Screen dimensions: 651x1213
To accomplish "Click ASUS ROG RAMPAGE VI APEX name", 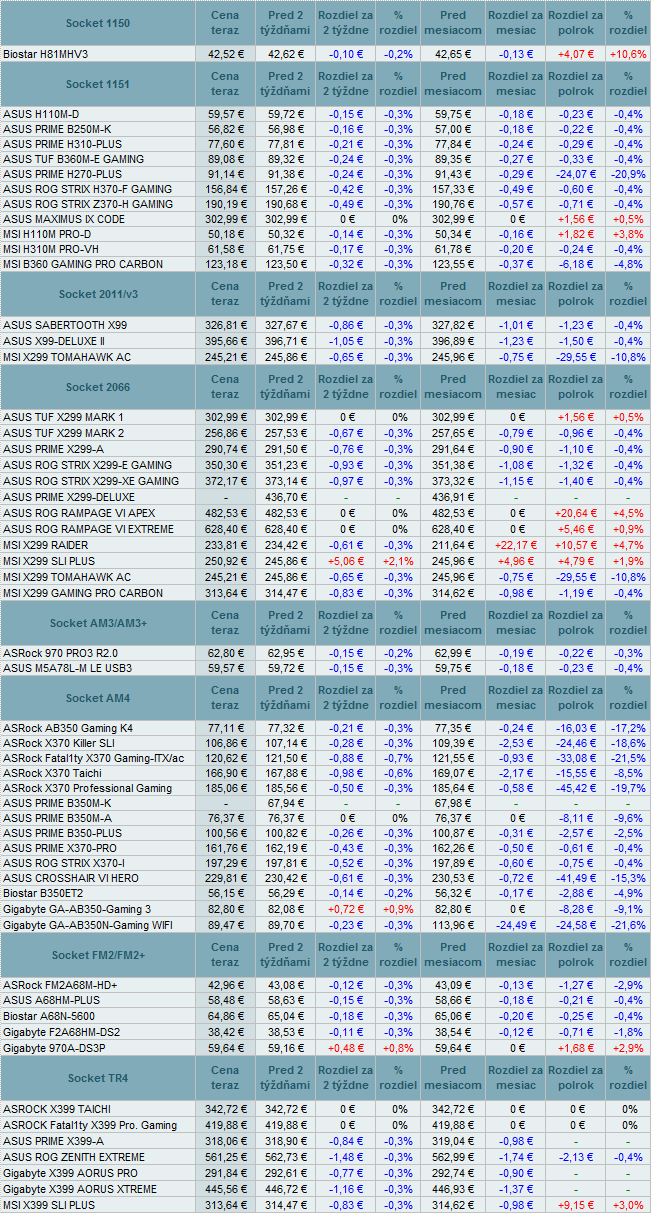I will 79,512.
